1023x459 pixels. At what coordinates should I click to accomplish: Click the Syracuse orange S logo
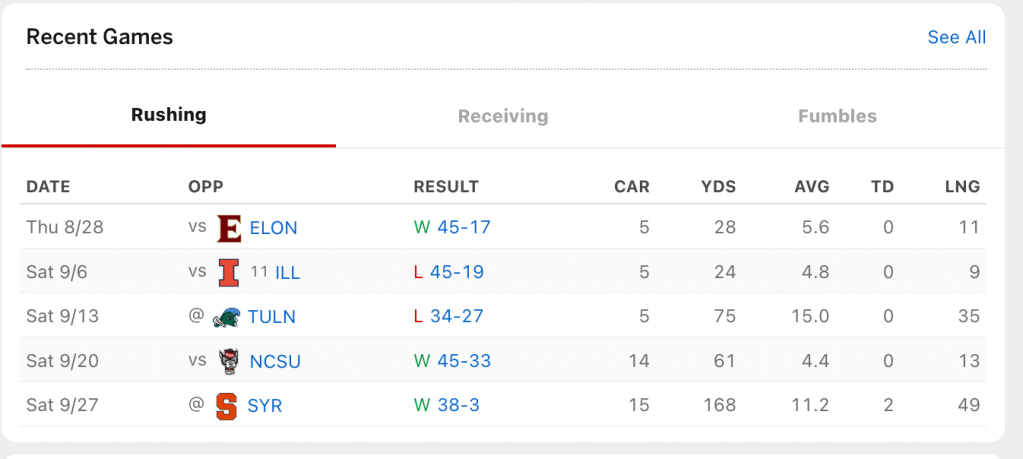227,406
